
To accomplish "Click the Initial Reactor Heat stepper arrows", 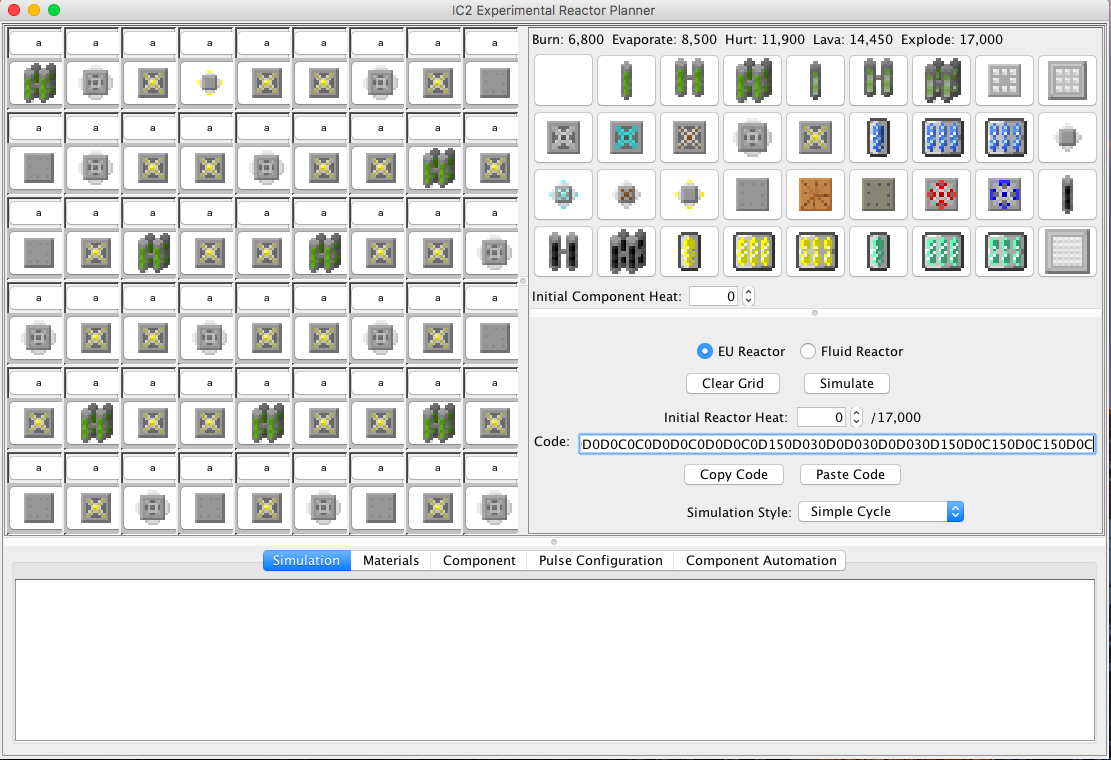I will [x=856, y=417].
